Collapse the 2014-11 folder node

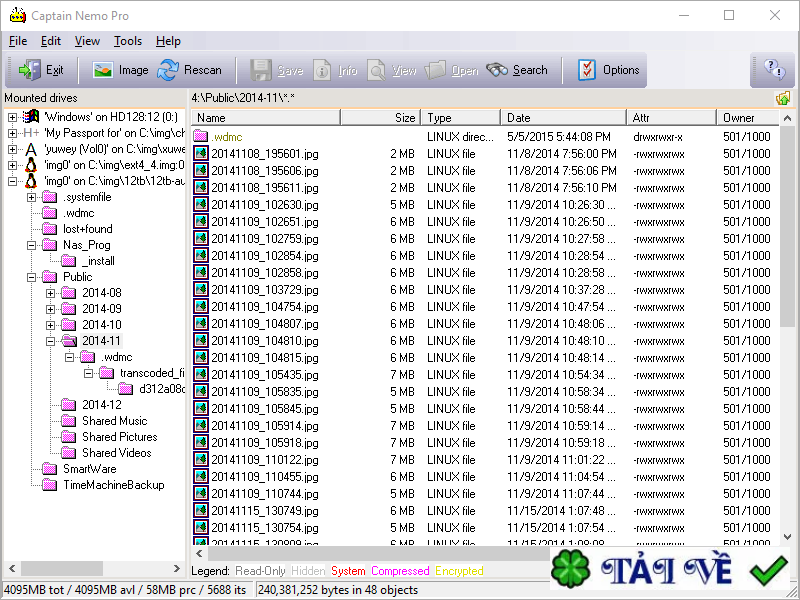51,341
